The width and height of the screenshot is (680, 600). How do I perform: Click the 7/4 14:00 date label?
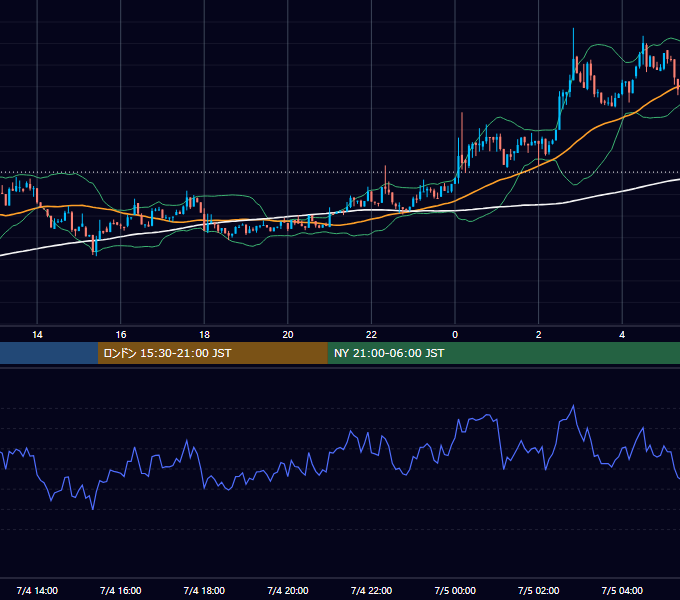(37, 590)
